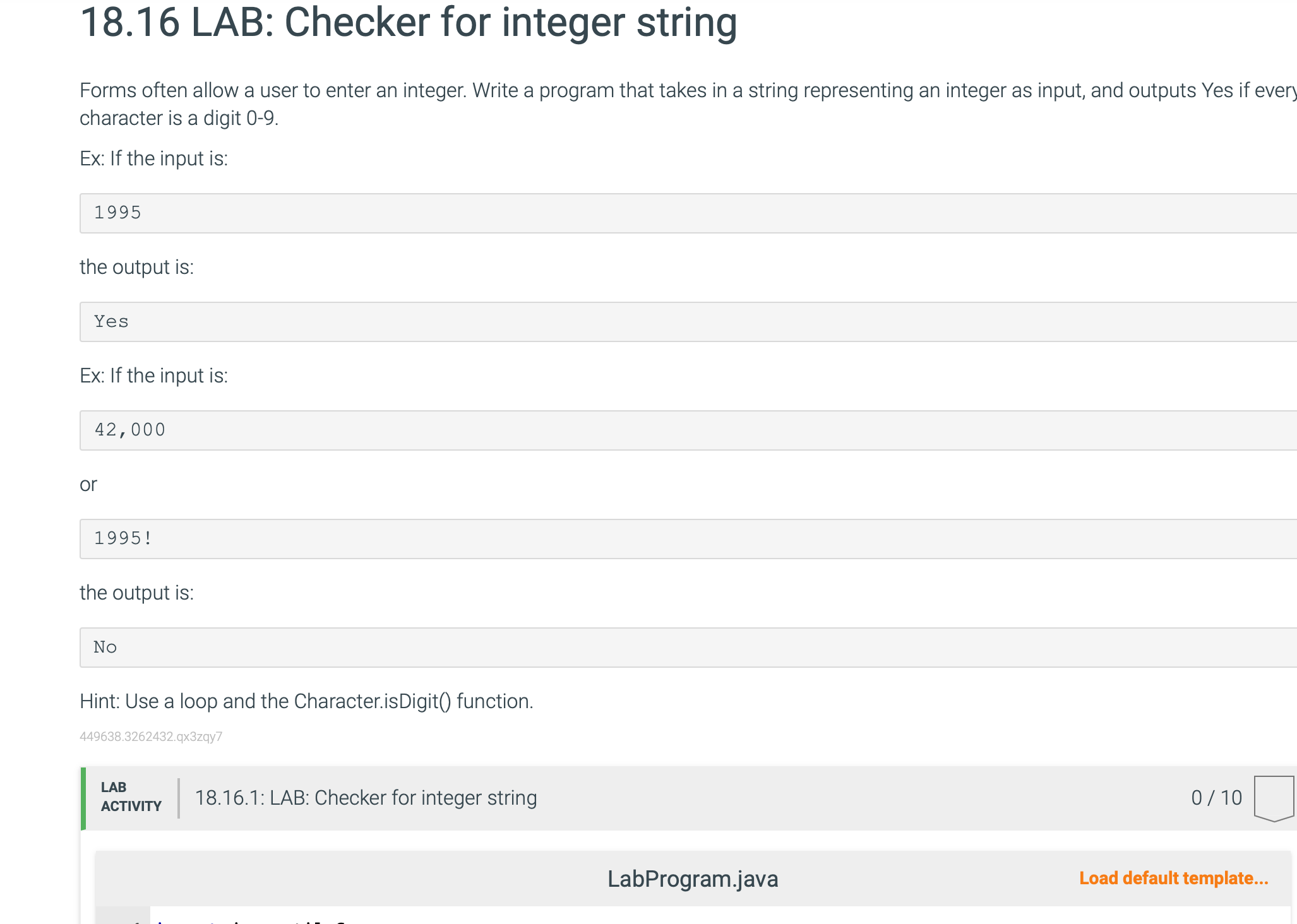Click the activity ID text 449638.3262432.qx3zqy7
Screen dimensions: 1297x924
[x=151, y=737]
